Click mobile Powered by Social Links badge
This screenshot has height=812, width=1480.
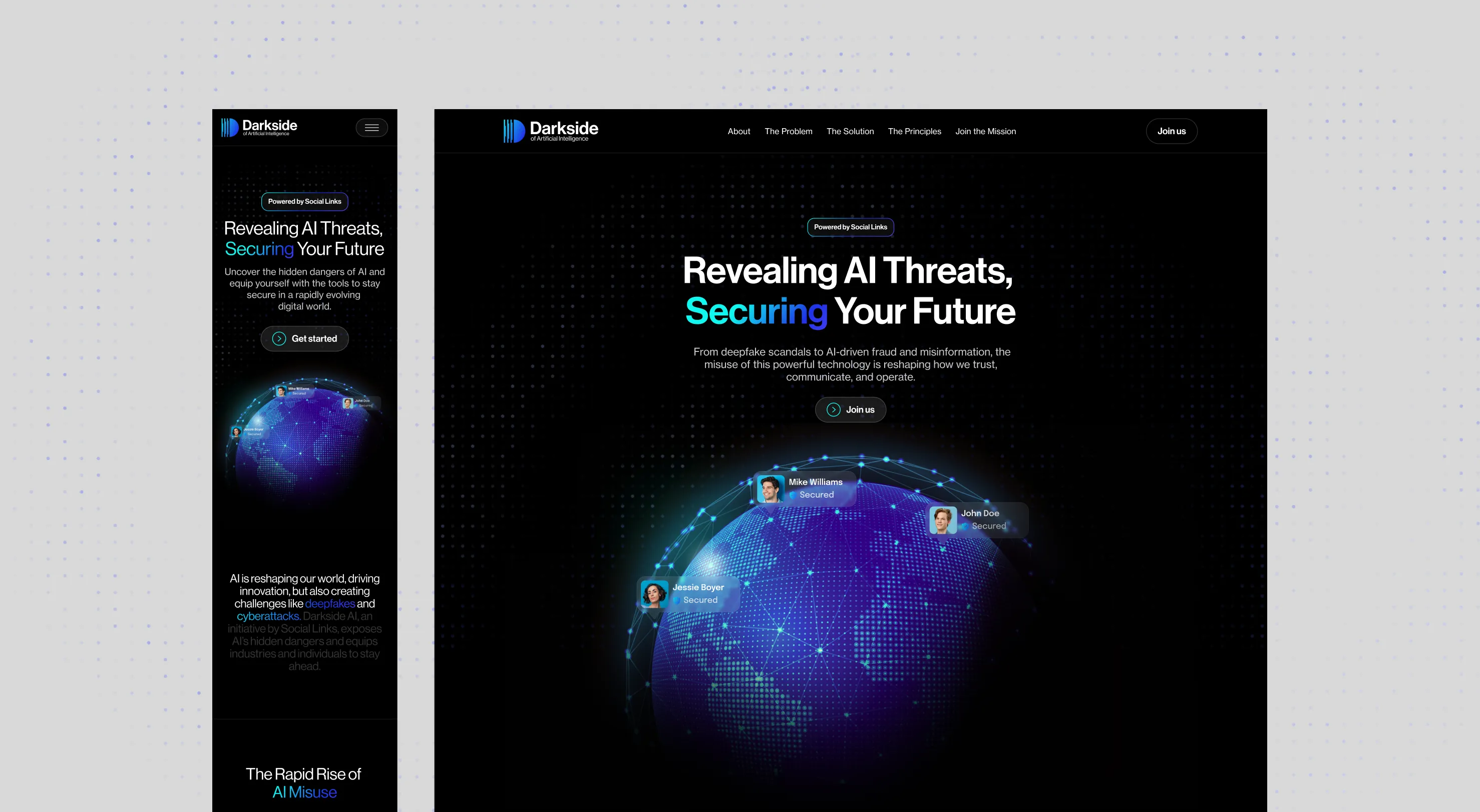[x=304, y=202]
